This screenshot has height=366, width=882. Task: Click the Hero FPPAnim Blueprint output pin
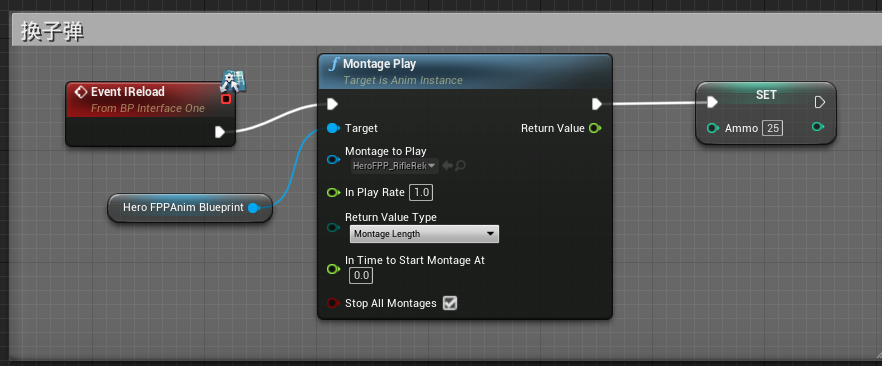(x=254, y=208)
